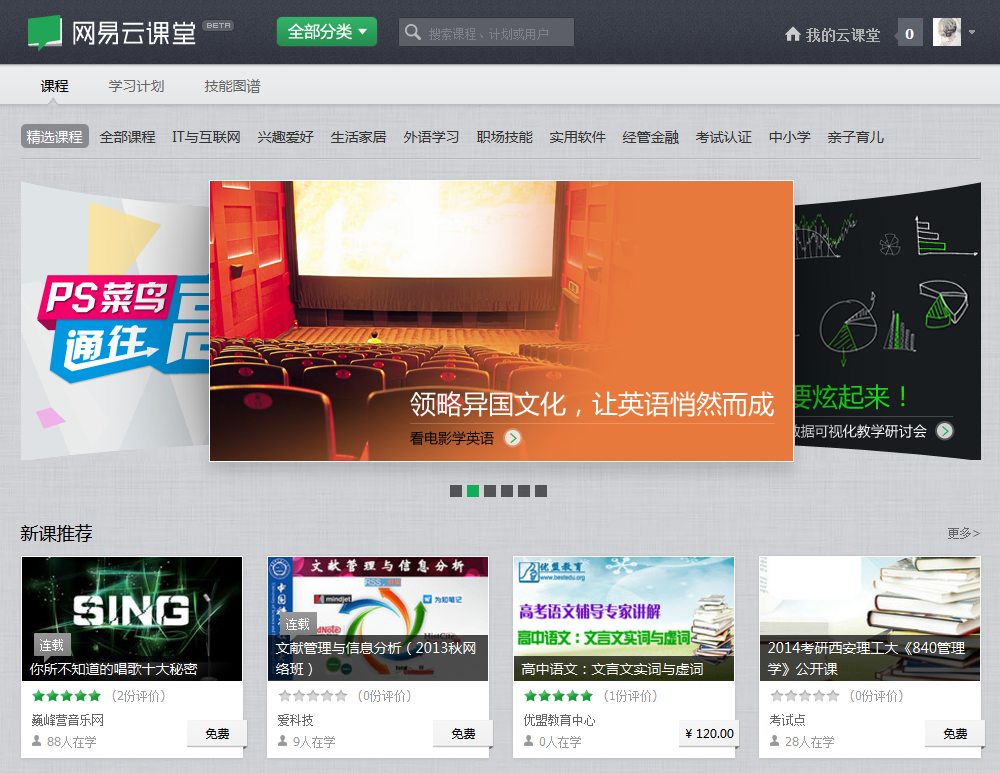
Task: Open the 2014考研西安理工大 course thumbnail
Action: 870,618
